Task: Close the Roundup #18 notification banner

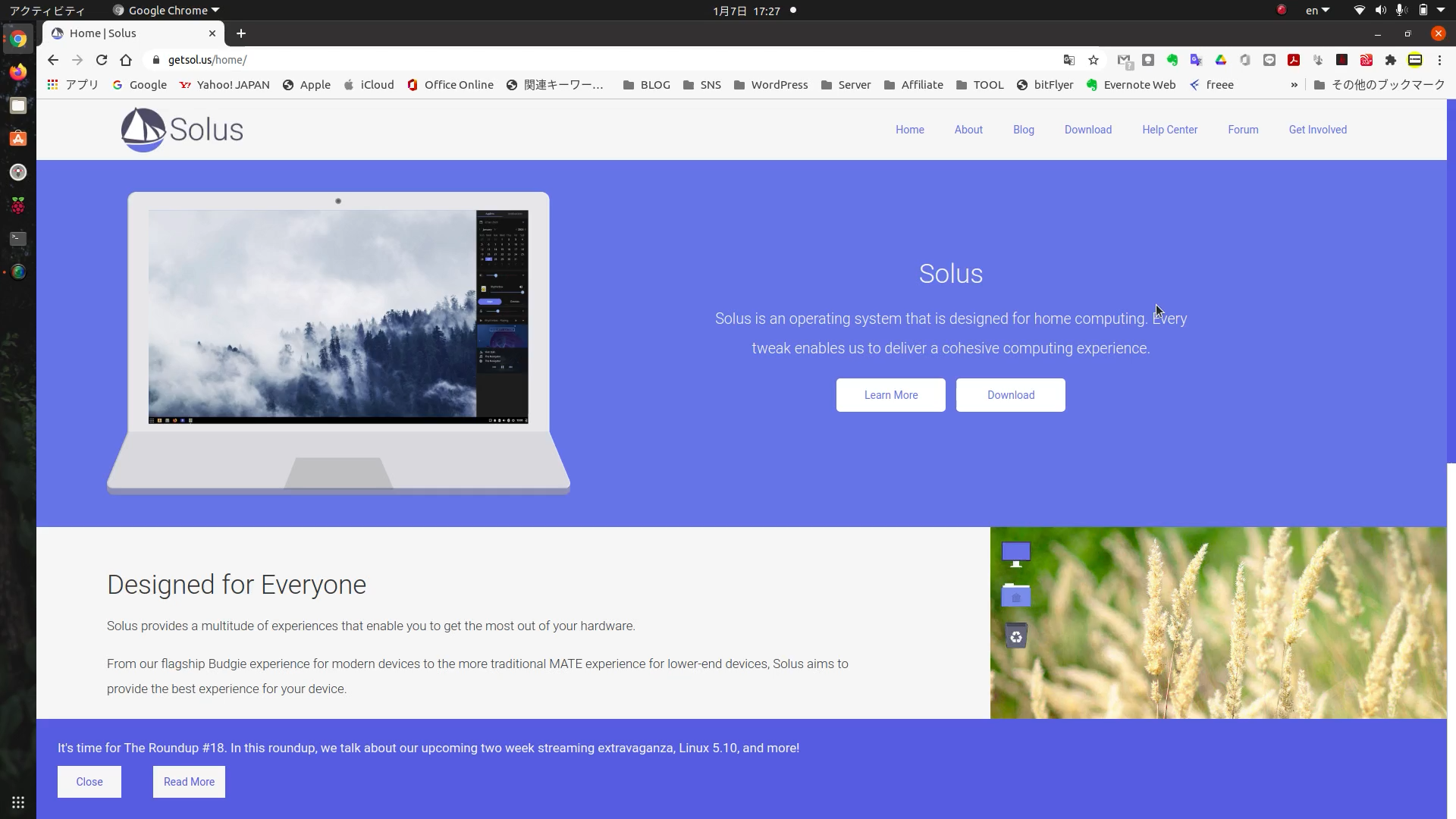Action: point(89,782)
